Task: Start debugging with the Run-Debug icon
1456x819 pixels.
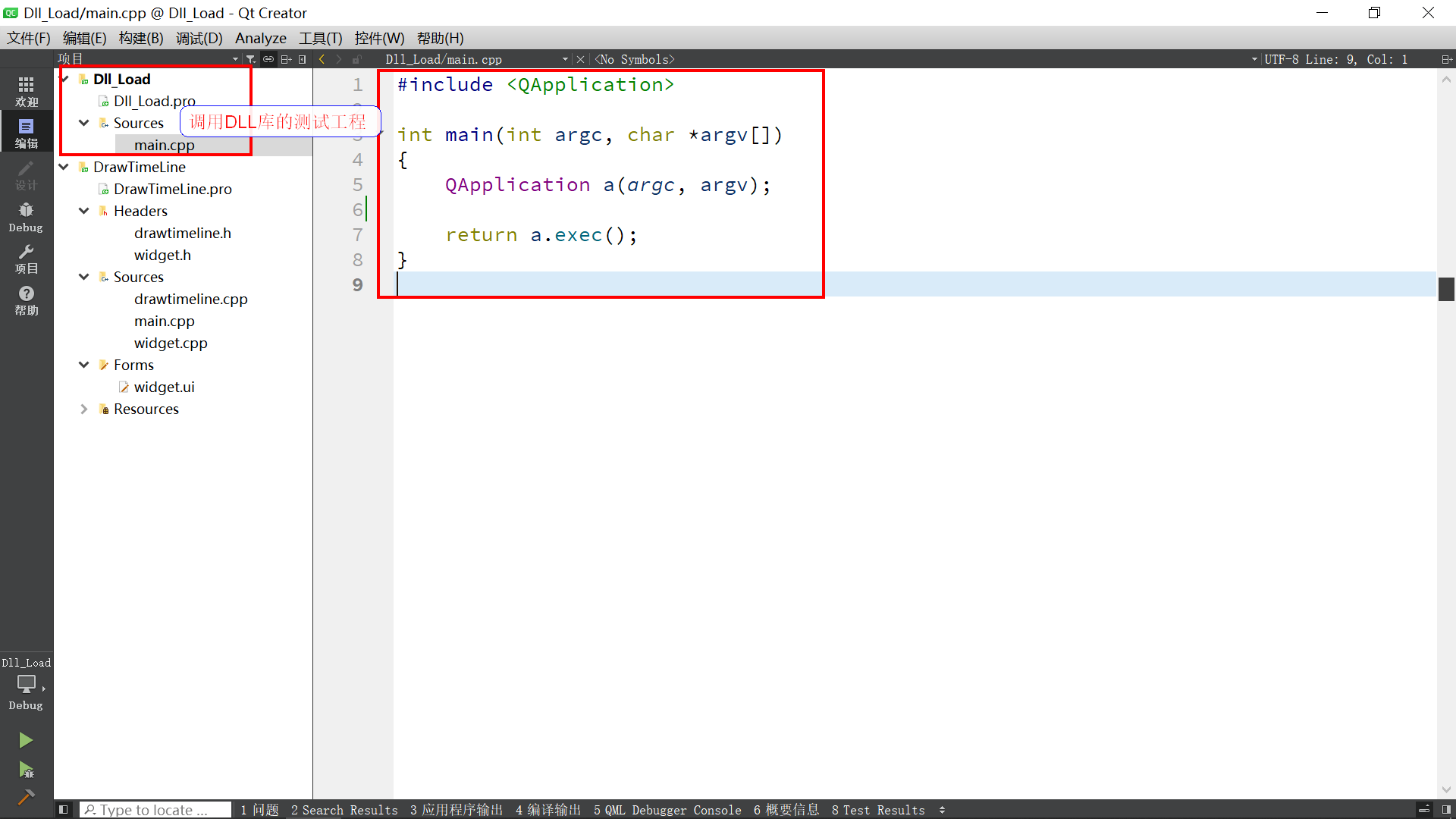Action: (26, 770)
